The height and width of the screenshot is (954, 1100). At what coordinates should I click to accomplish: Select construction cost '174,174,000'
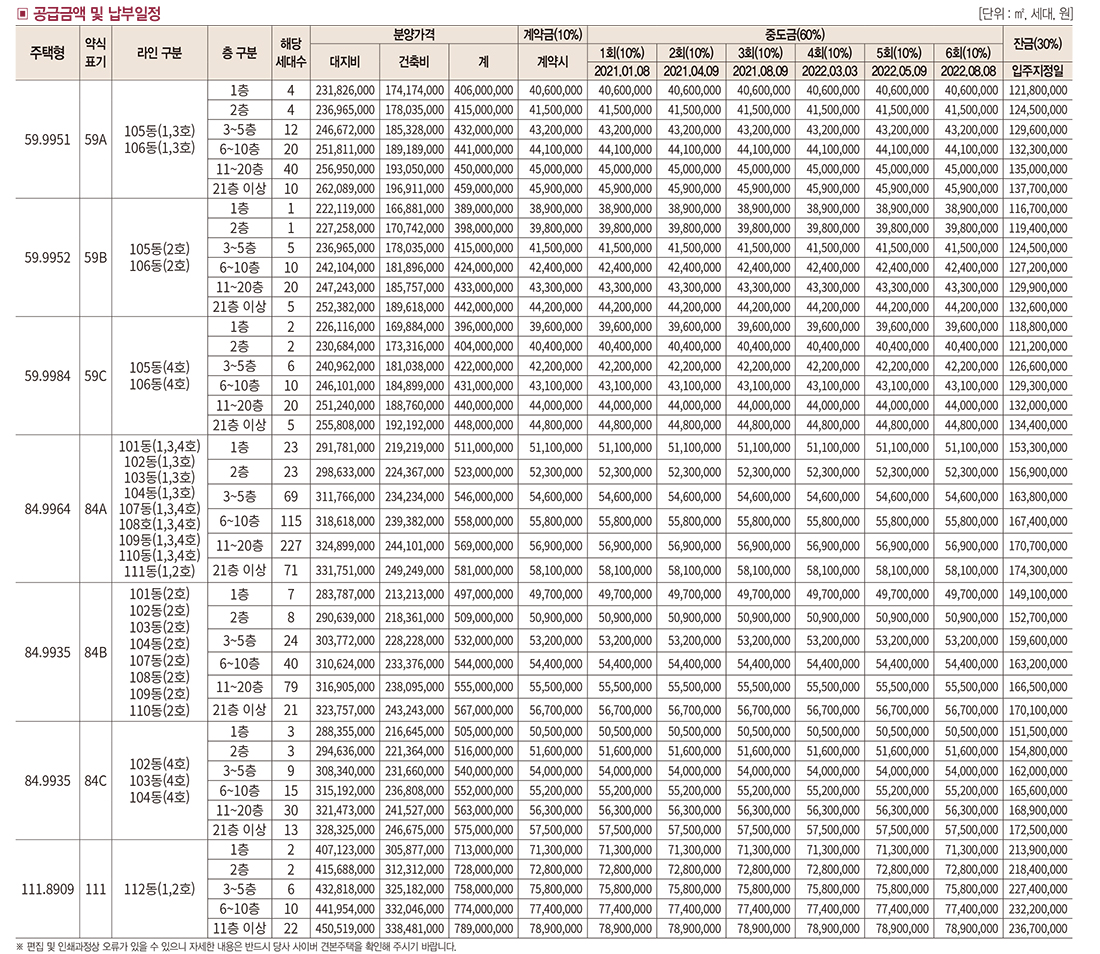pyautogui.click(x=414, y=90)
